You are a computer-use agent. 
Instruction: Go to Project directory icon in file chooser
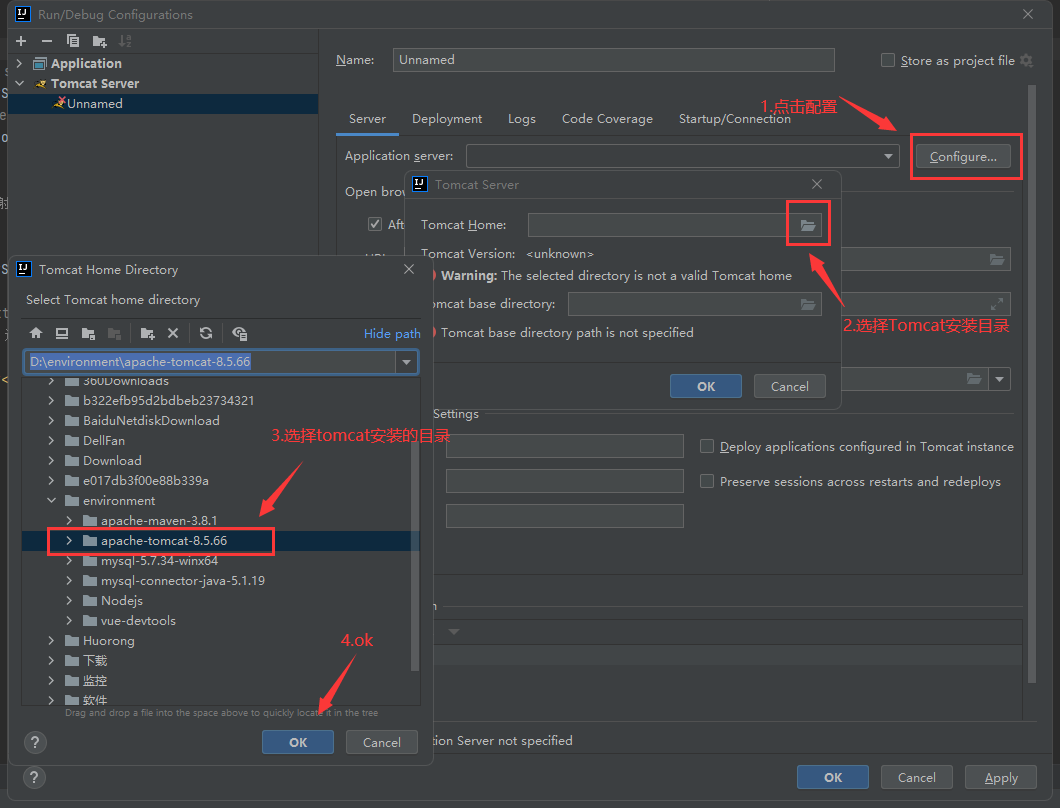click(88, 333)
